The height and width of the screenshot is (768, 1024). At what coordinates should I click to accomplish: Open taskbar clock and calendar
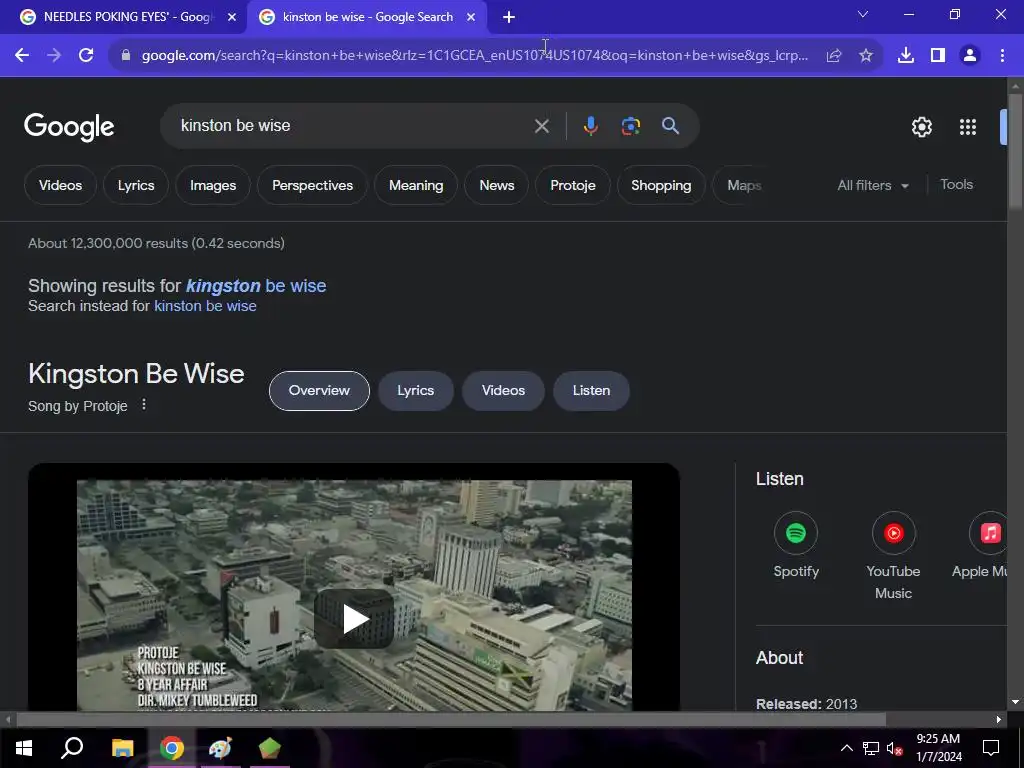tap(939, 748)
